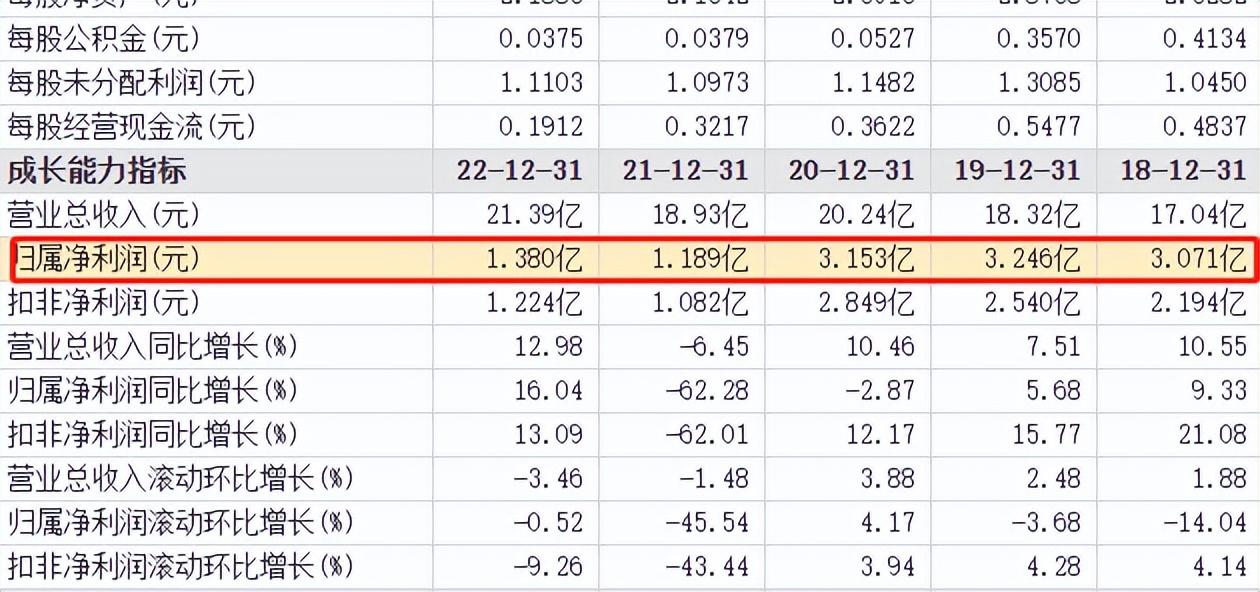This screenshot has width=1260, height=592.
Task: Select the 归属净利润同比增长(%) row label
Action: pos(152,391)
